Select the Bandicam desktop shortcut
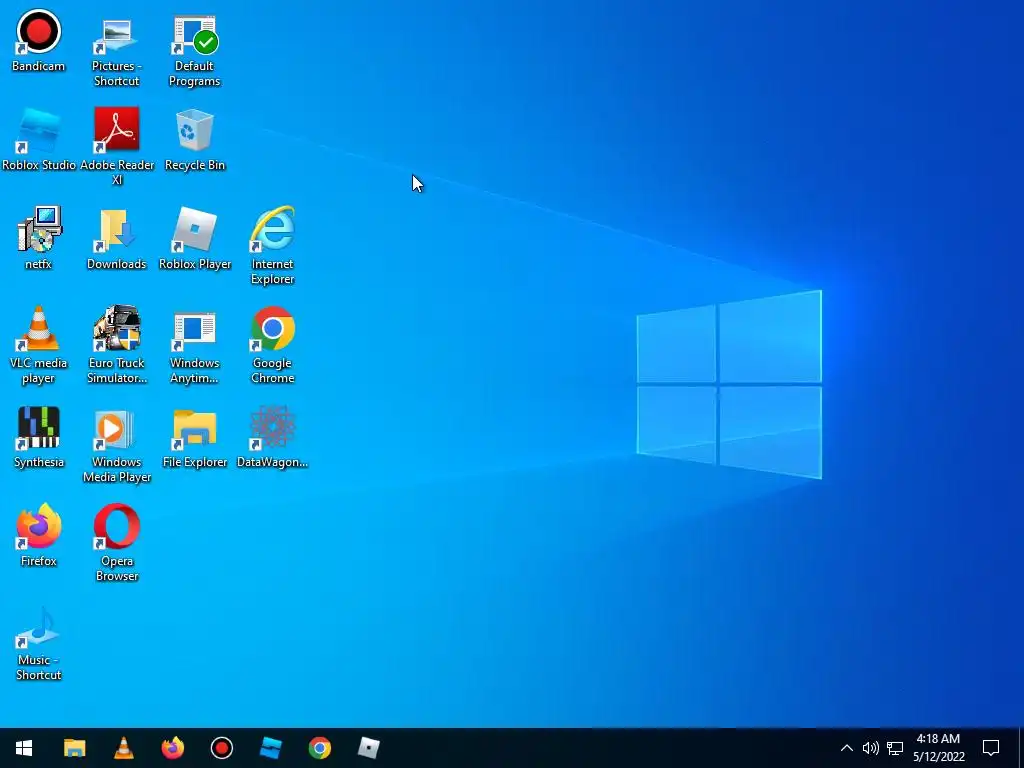1024x768 pixels. tap(39, 41)
